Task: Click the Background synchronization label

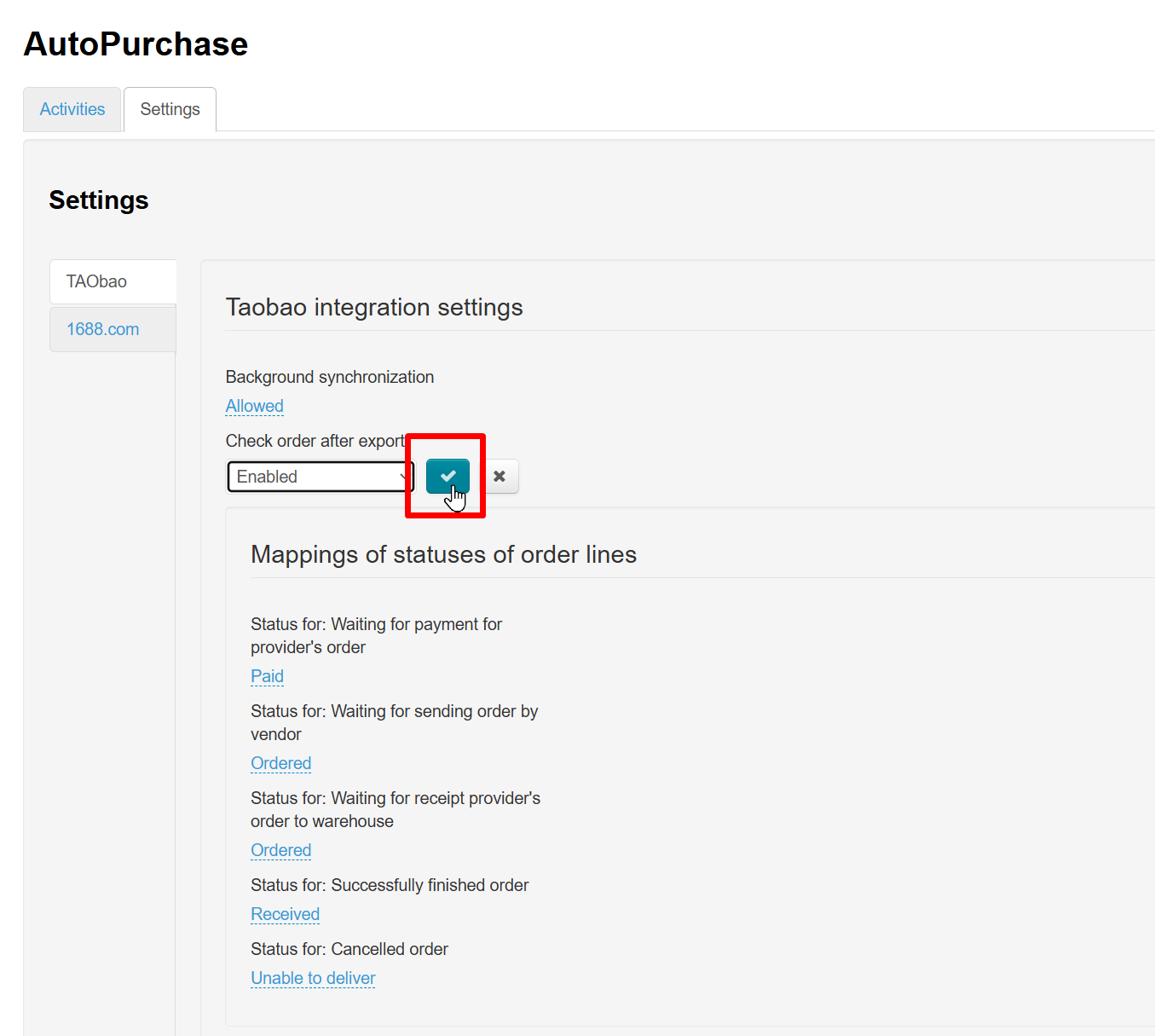Action: click(x=329, y=377)
